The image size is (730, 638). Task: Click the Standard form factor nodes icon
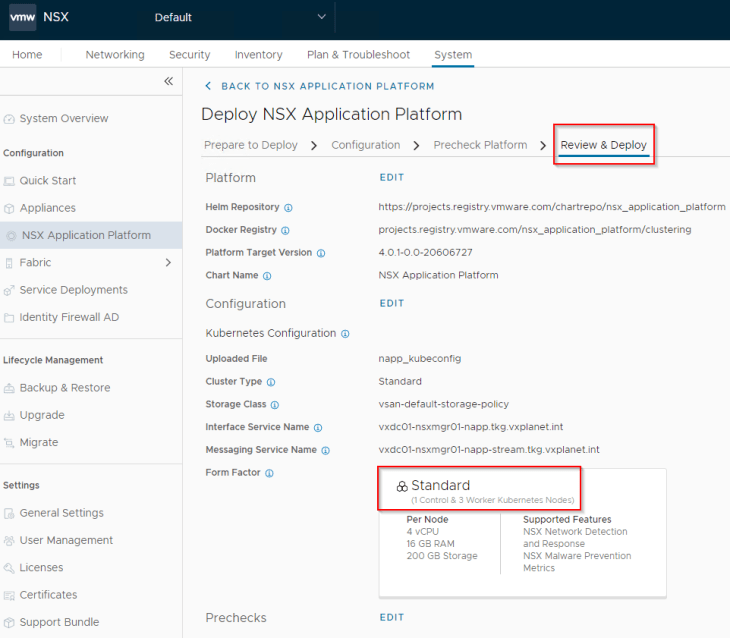[402, 487]
